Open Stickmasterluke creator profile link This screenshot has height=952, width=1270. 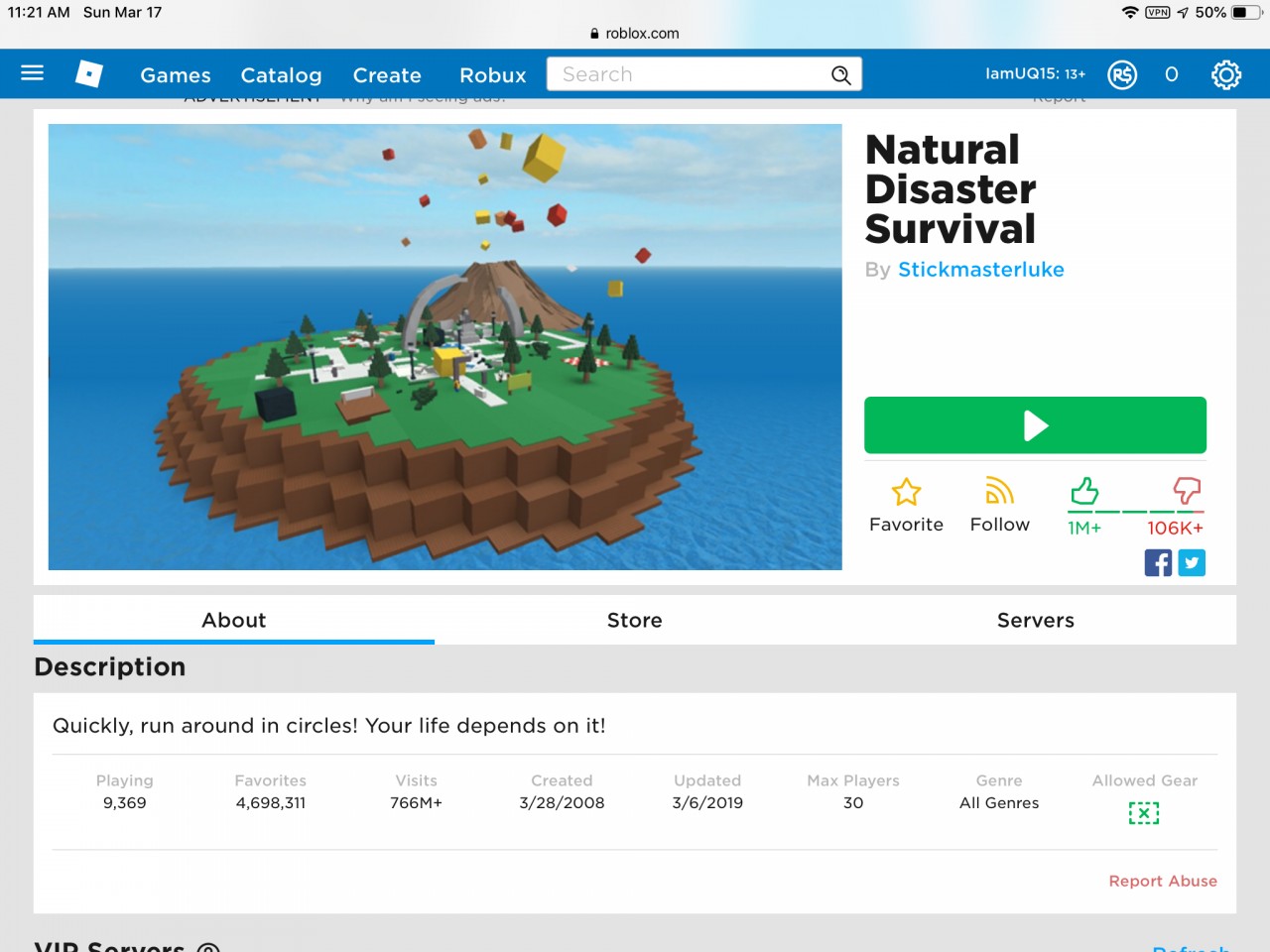pos(981,270)
